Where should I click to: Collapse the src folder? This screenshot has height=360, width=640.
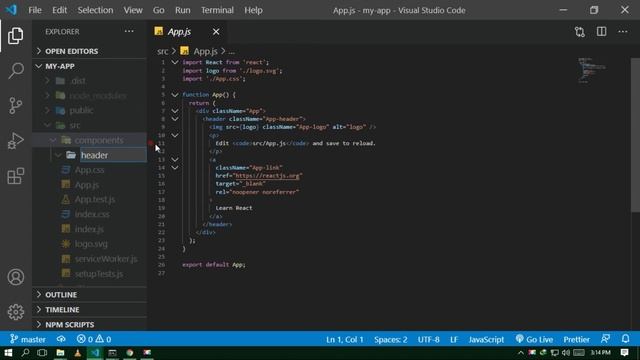pos(90,125)
